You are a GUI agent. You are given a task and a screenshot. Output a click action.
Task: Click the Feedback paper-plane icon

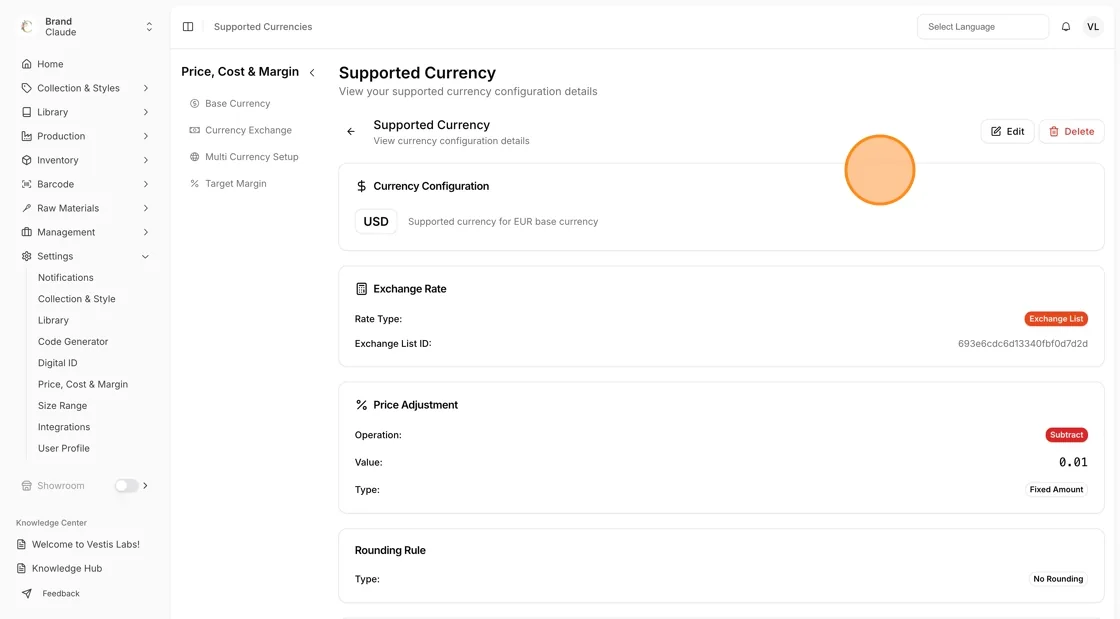click(26, 593)
